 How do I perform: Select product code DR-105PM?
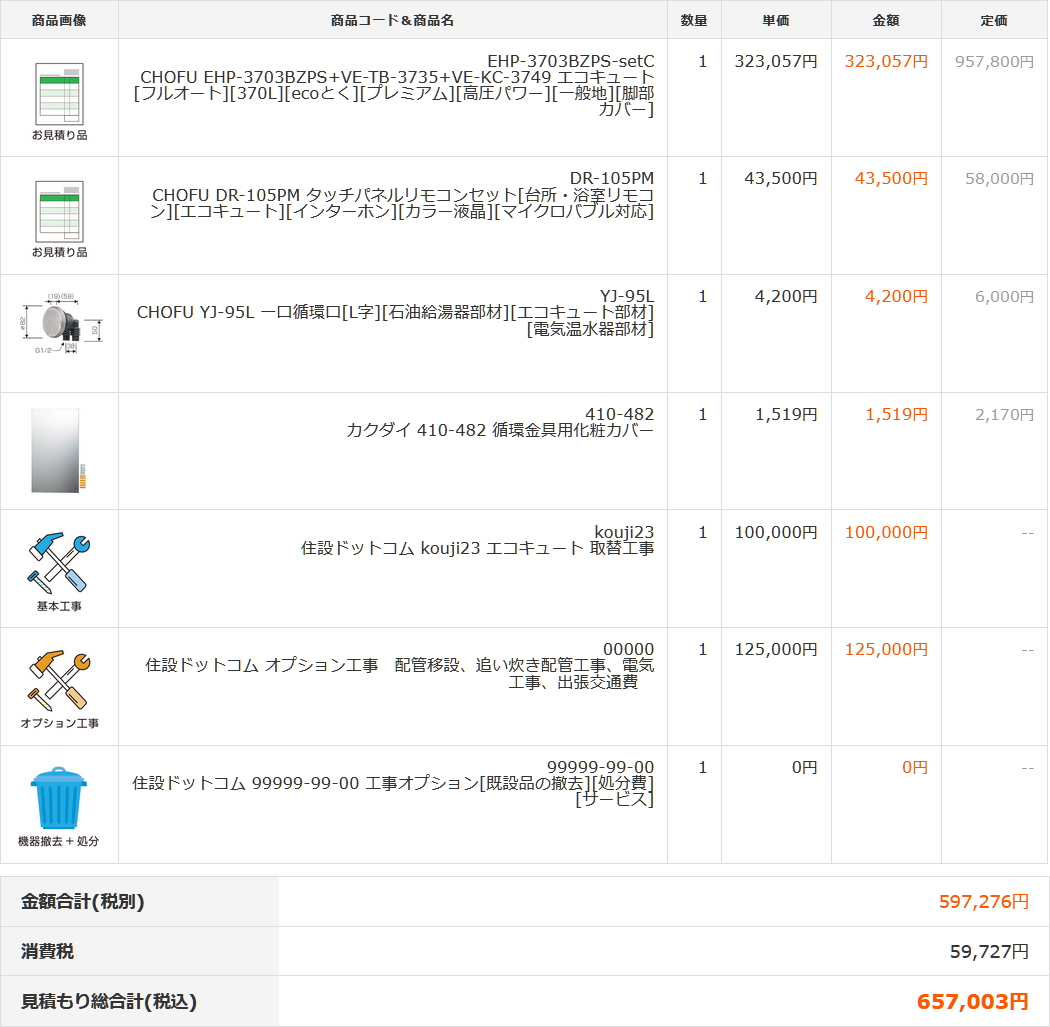(x=611, y=178)
